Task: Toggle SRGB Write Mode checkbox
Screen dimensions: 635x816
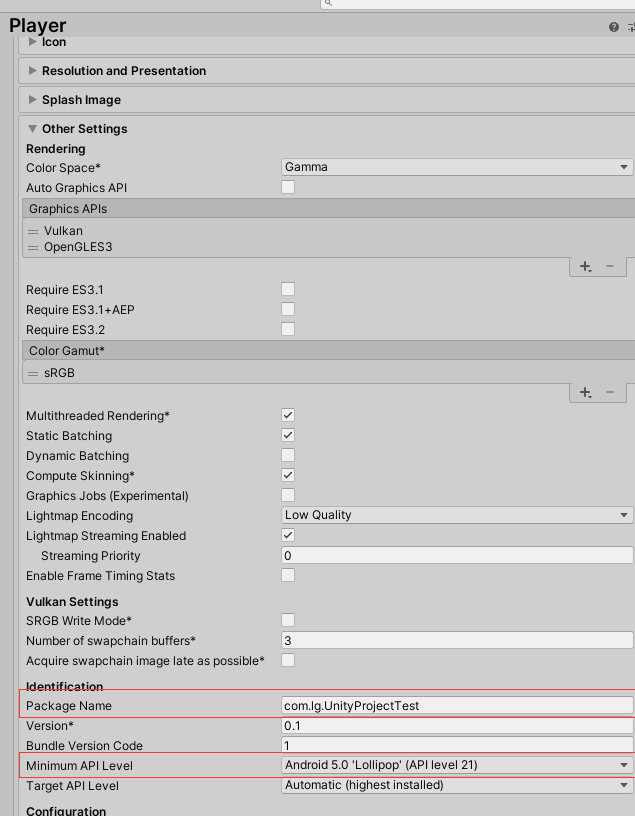Action: click(x=288, y=620)
